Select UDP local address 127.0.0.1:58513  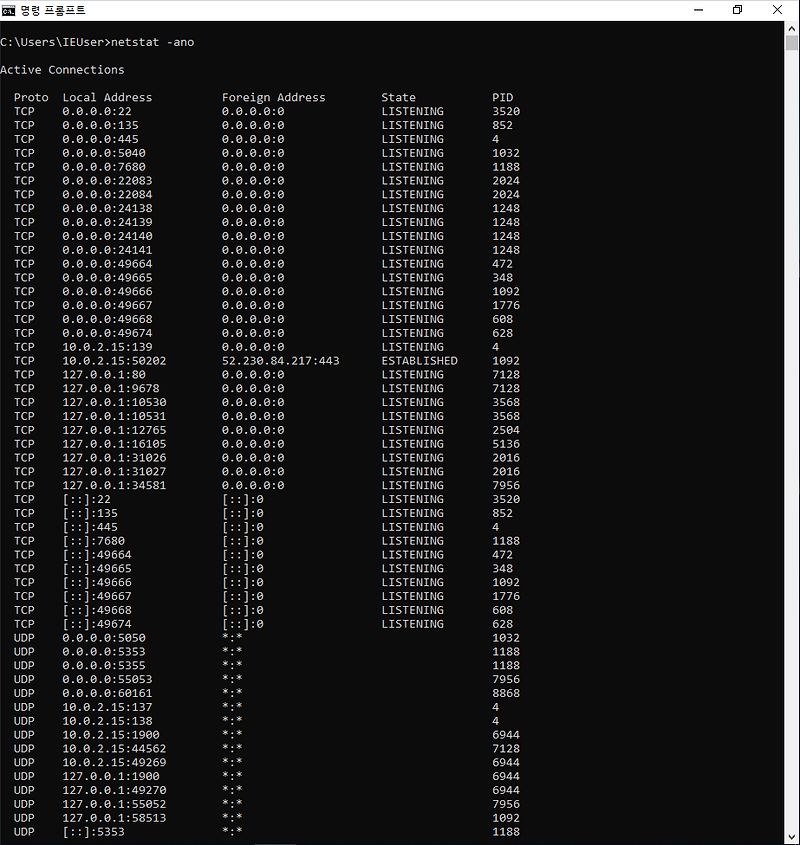click(x=114, y=818)
